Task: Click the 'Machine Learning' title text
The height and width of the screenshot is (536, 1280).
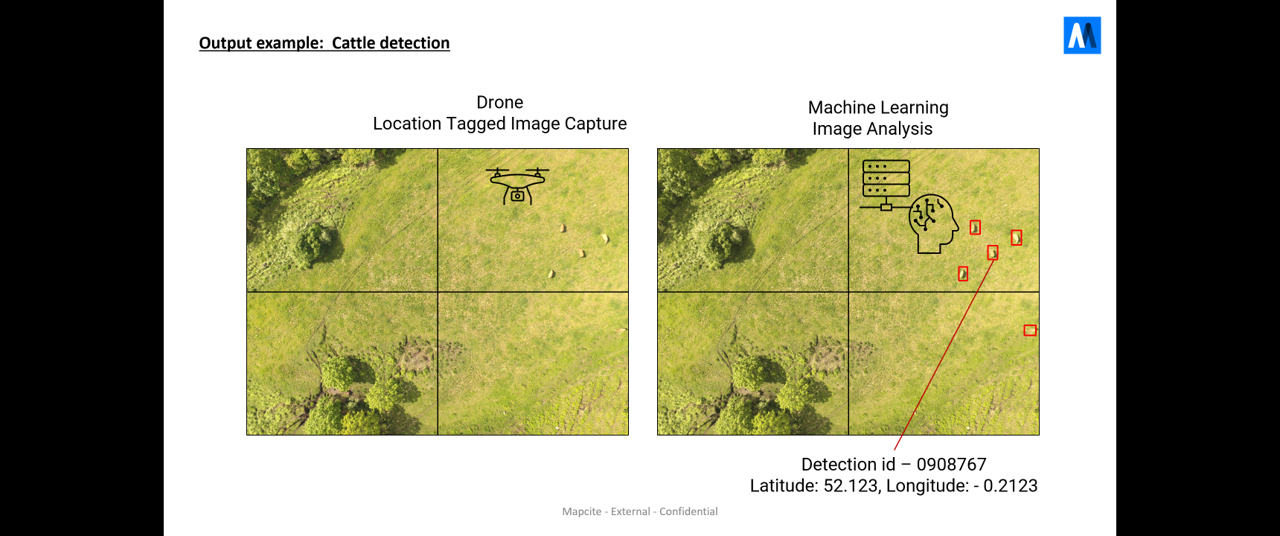Action: [x=878, y=107]
